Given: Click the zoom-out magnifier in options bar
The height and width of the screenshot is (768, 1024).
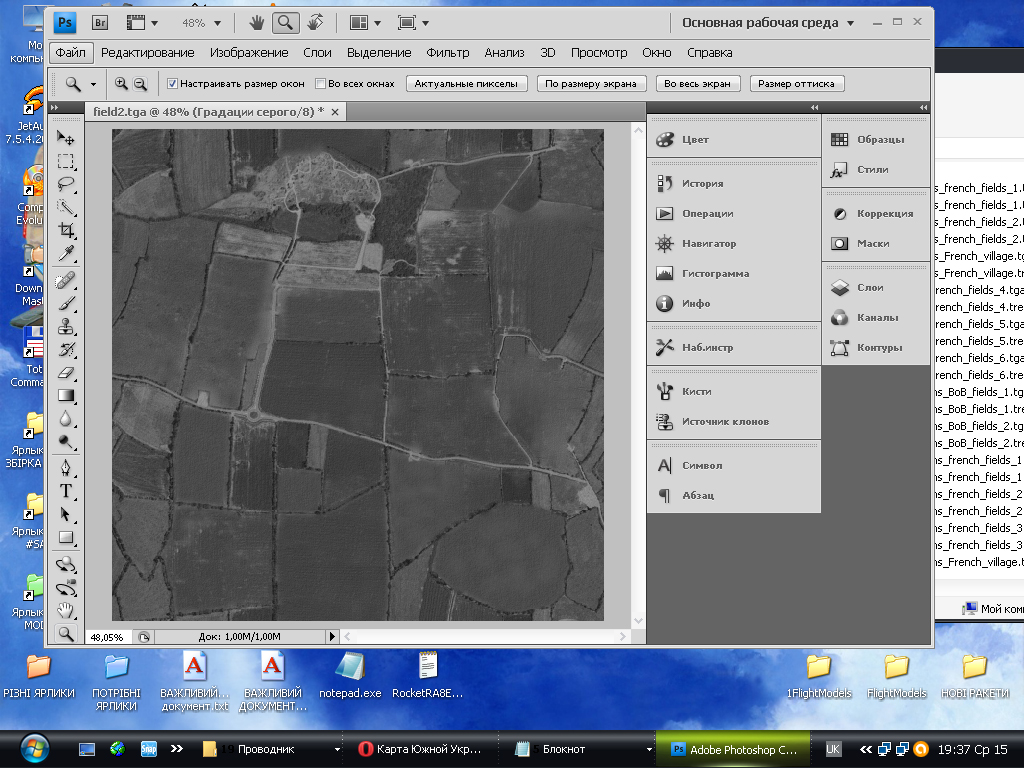Looking at the screenshot, I should click(141, 84).
